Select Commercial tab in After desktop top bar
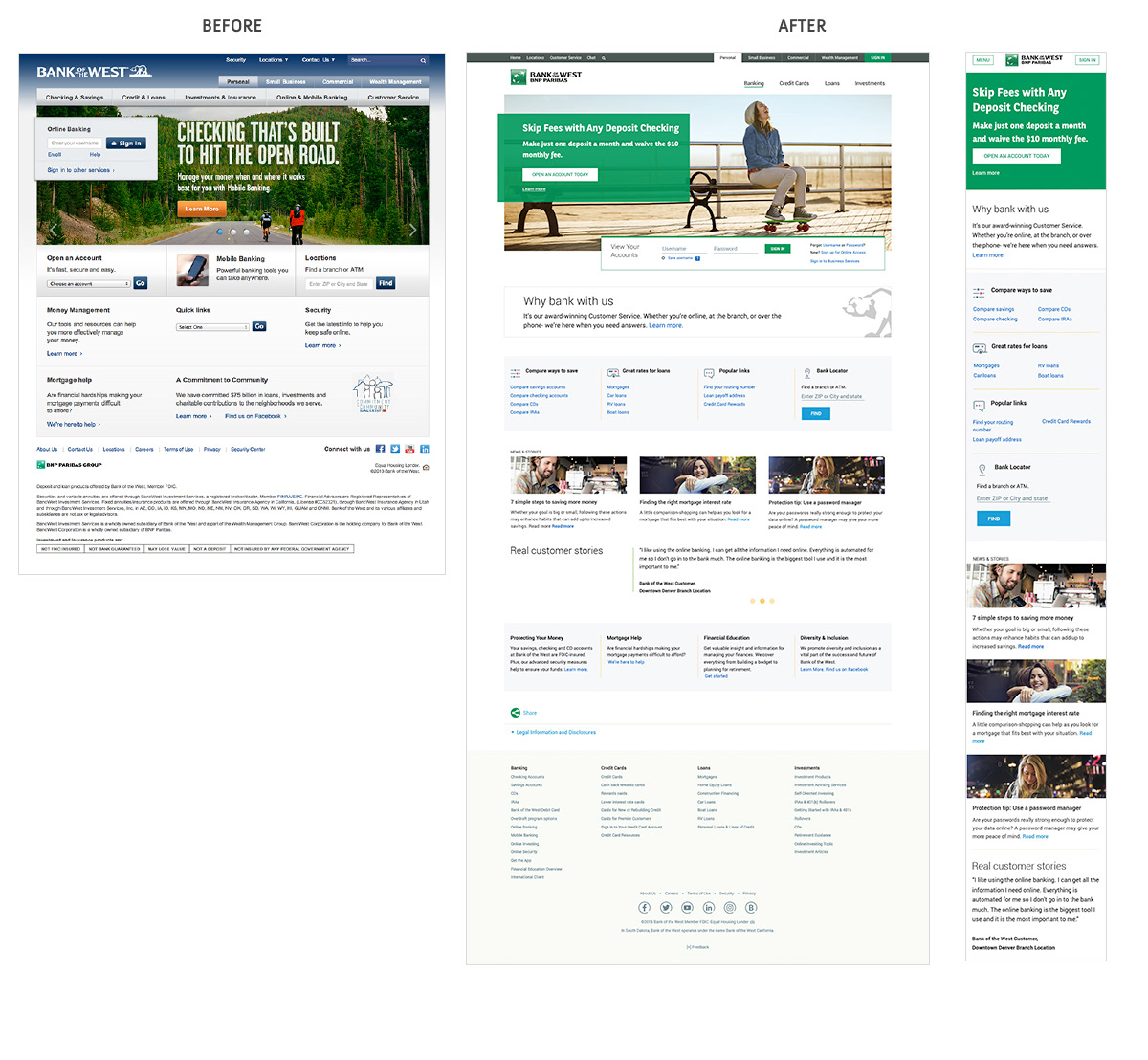The width and height of the screenshot is (1148, 1060). (798, 57)
